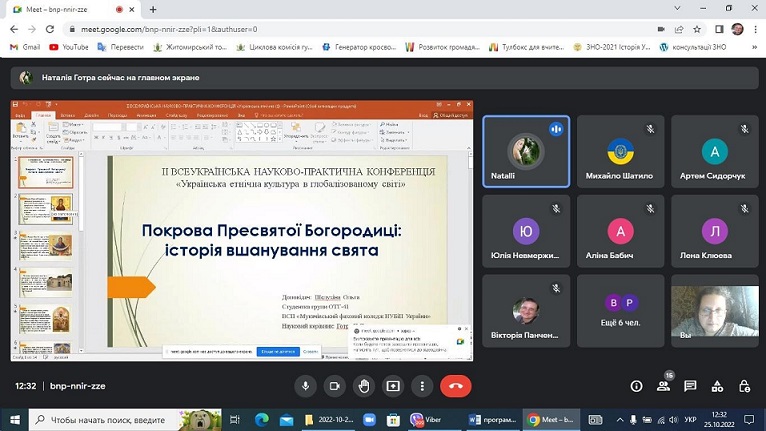Open the chat panel icon
Screen dimensions: 766x431
(690, 387)
